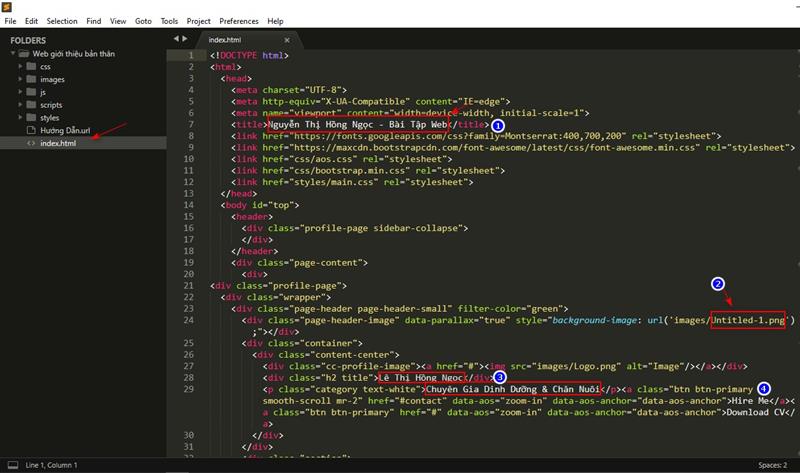Click the images folder icon
The width and height of the screenshot is (800, 473).
32,79
